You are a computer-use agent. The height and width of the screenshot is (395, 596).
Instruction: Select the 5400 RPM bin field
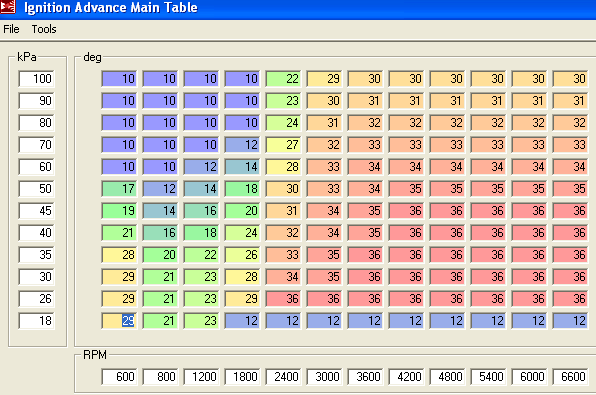pos(488,377)
